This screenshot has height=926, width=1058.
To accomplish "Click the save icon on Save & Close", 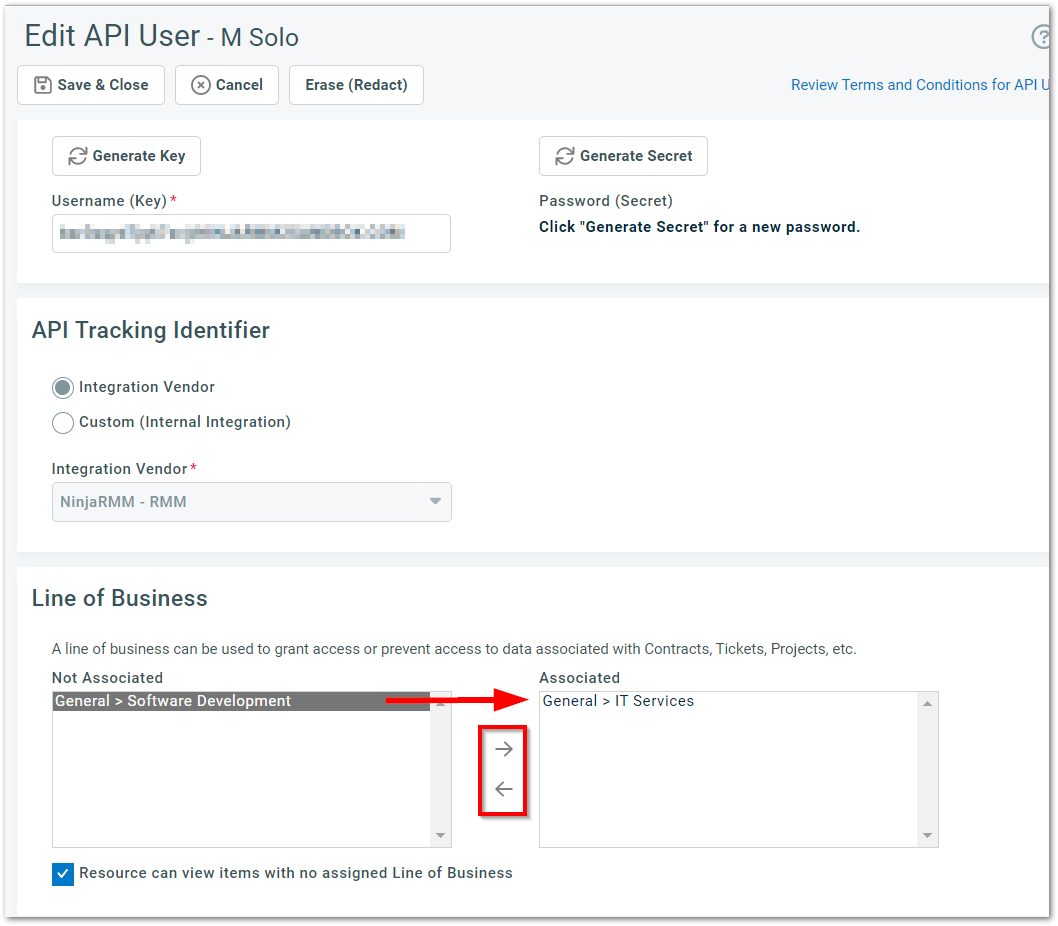I will point(42,85).
